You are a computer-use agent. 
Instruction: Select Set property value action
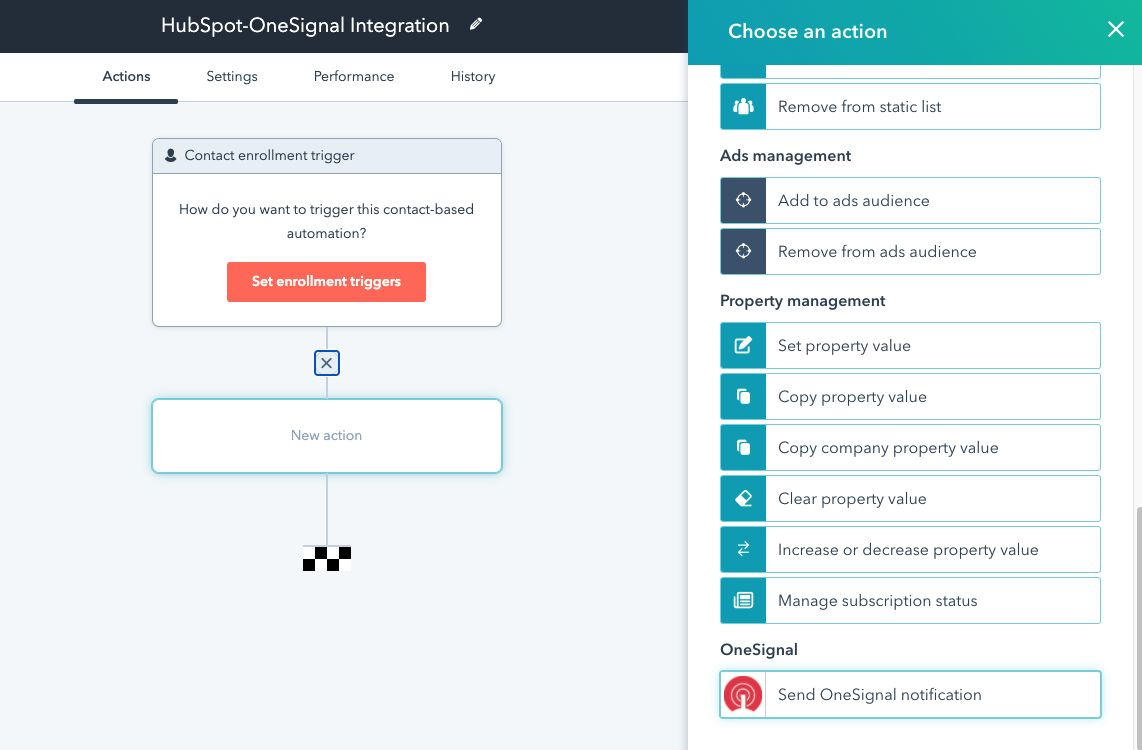click(x=910, y=345)
